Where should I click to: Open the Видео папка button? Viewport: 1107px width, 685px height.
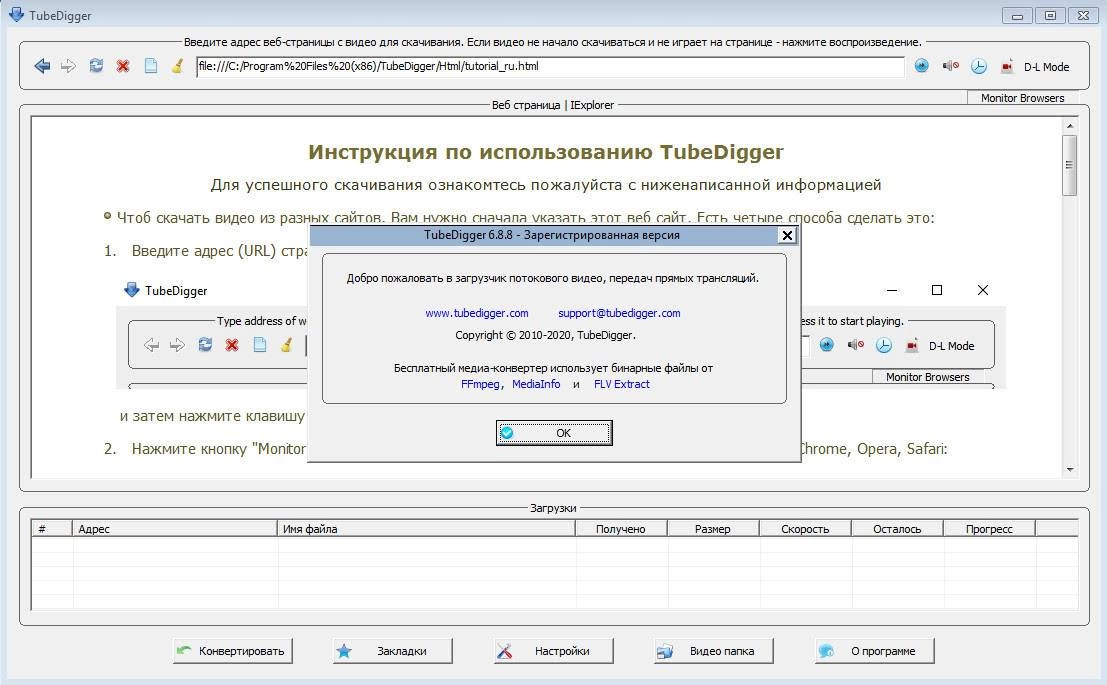tap(714, 651)
